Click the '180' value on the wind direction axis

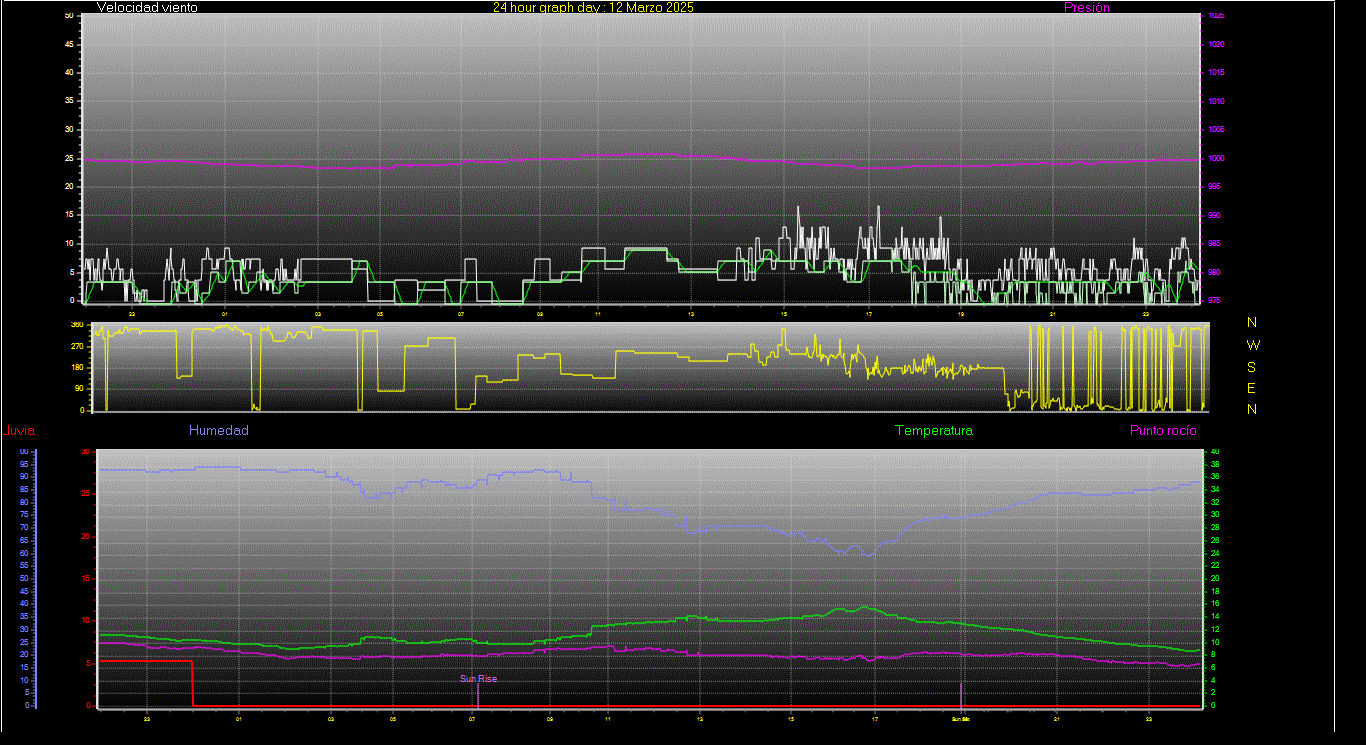77,367
